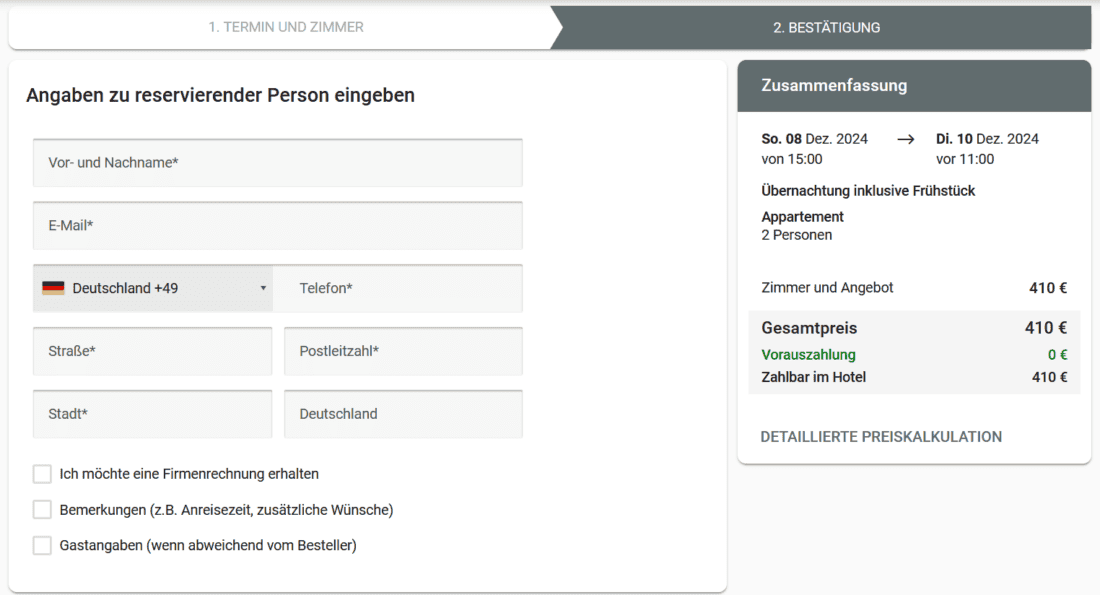Focus the Stadt input field

[152, 414]
